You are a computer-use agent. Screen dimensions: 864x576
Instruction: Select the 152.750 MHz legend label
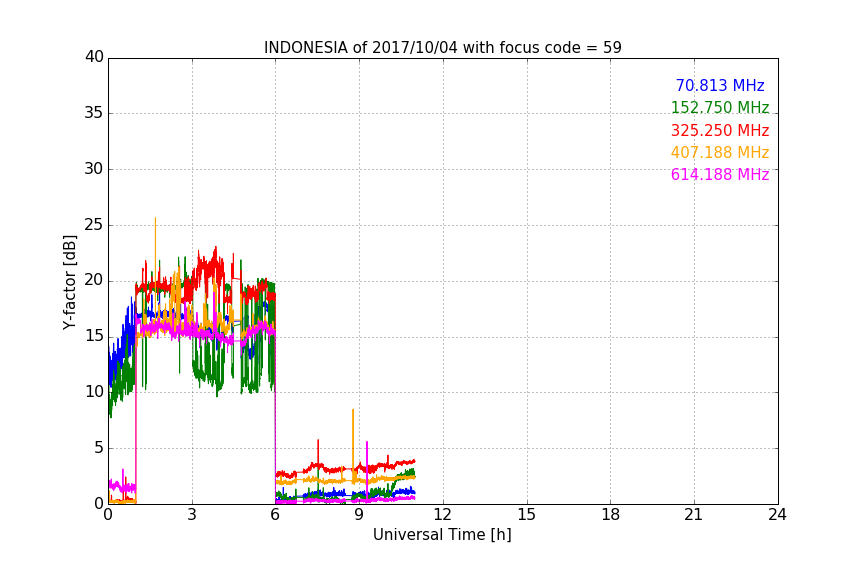(x=720, y=107)
